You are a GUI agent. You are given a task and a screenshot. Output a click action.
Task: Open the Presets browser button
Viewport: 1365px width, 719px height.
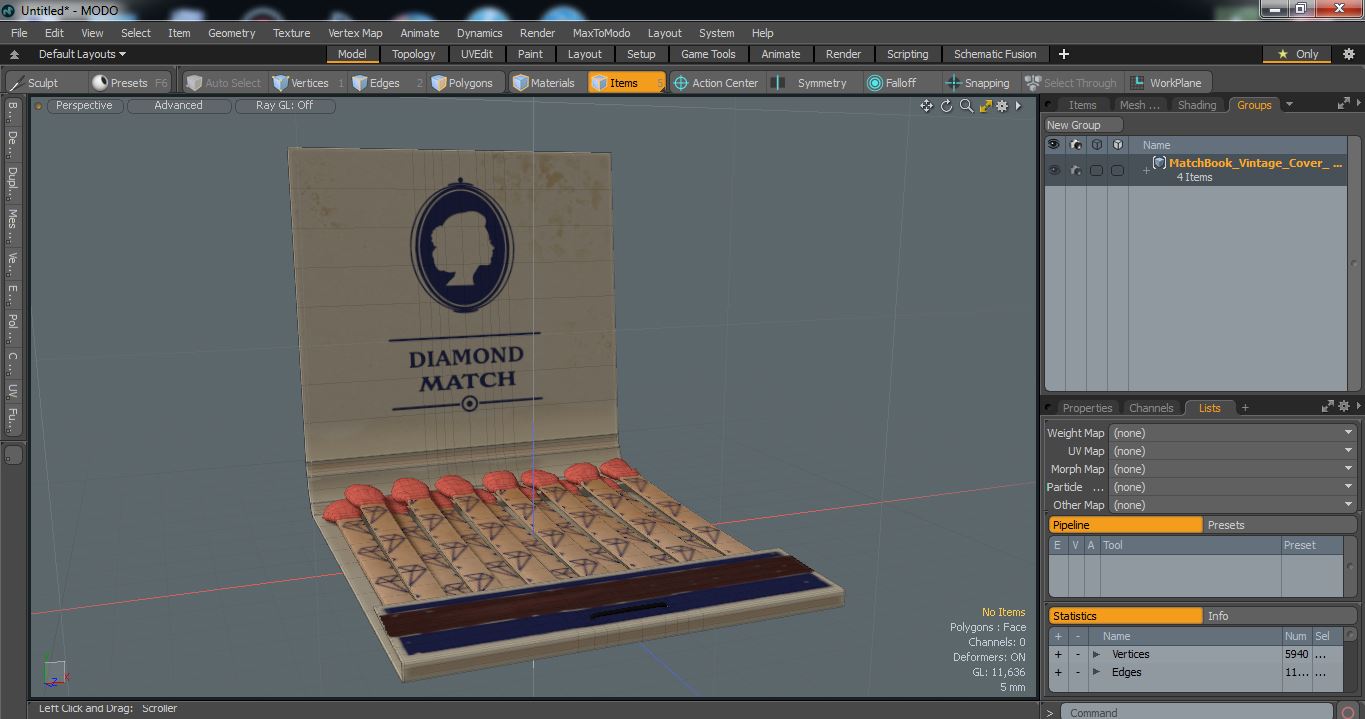click(x=128, y=83)
